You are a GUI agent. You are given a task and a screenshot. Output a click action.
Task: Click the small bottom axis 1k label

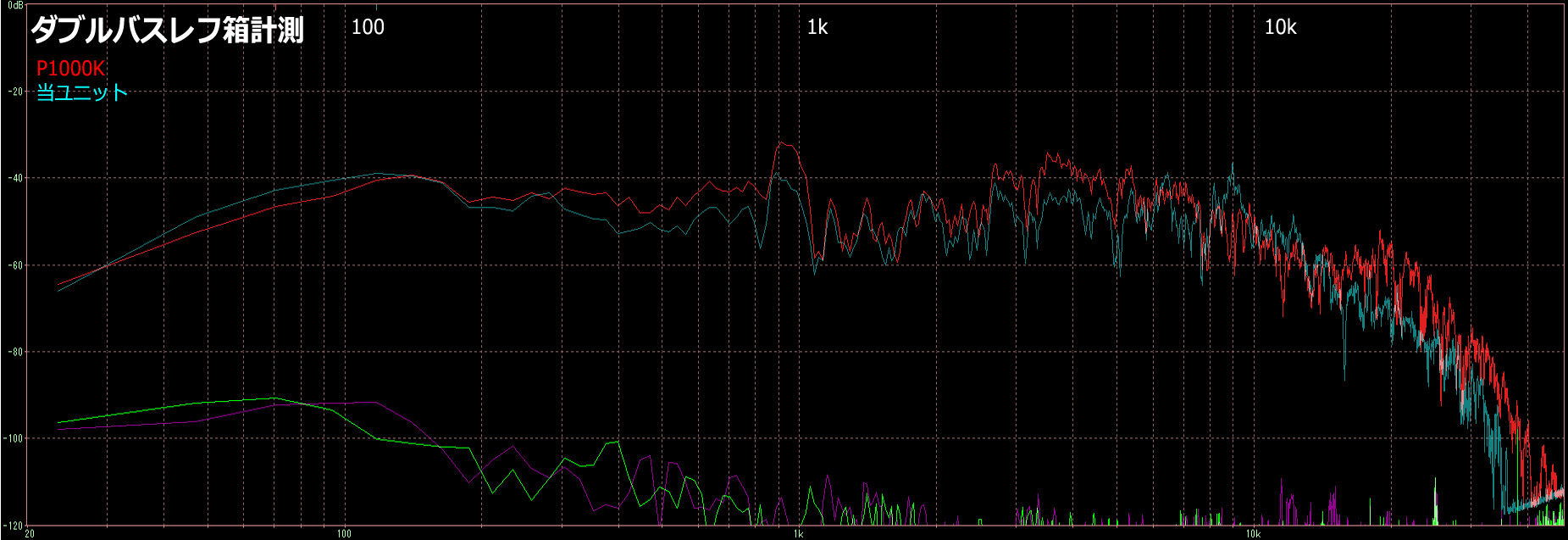click(x=798, y=535)
